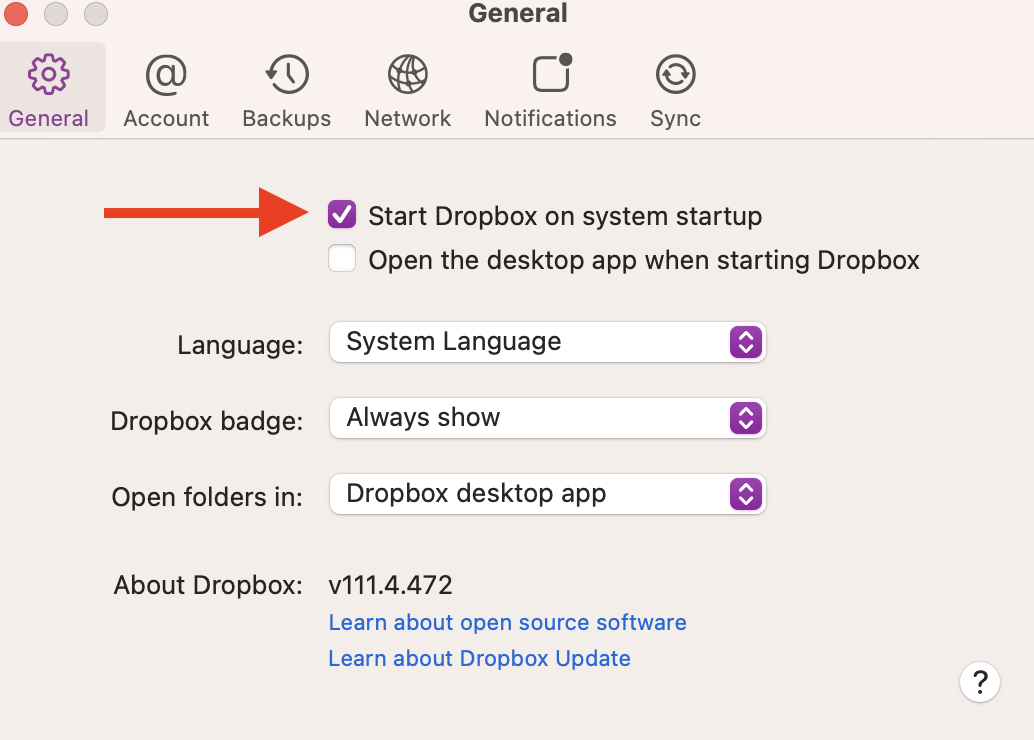The image size is (1034, 740).
Task: Open the Account tab @ icon
Action: (x=166, y=75)
